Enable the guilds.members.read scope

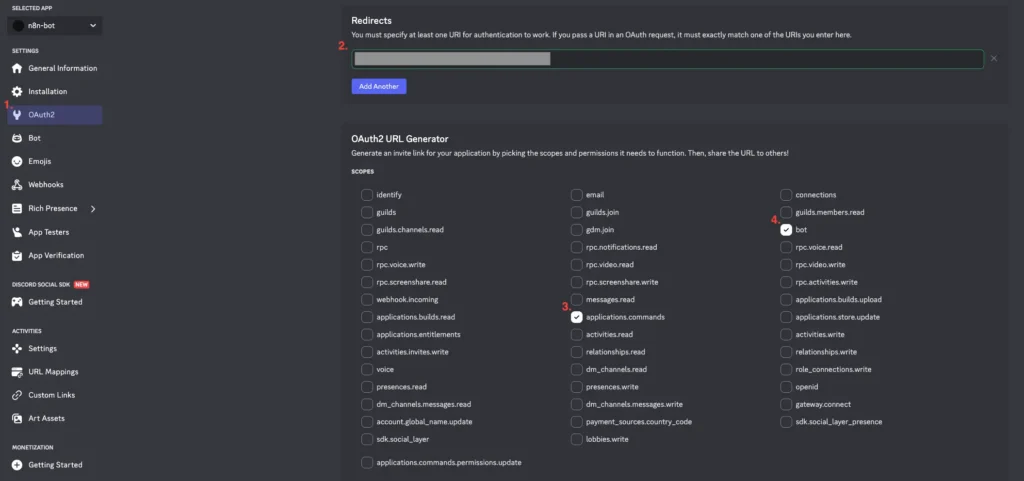pyautogui.click(x=786, y=213)
